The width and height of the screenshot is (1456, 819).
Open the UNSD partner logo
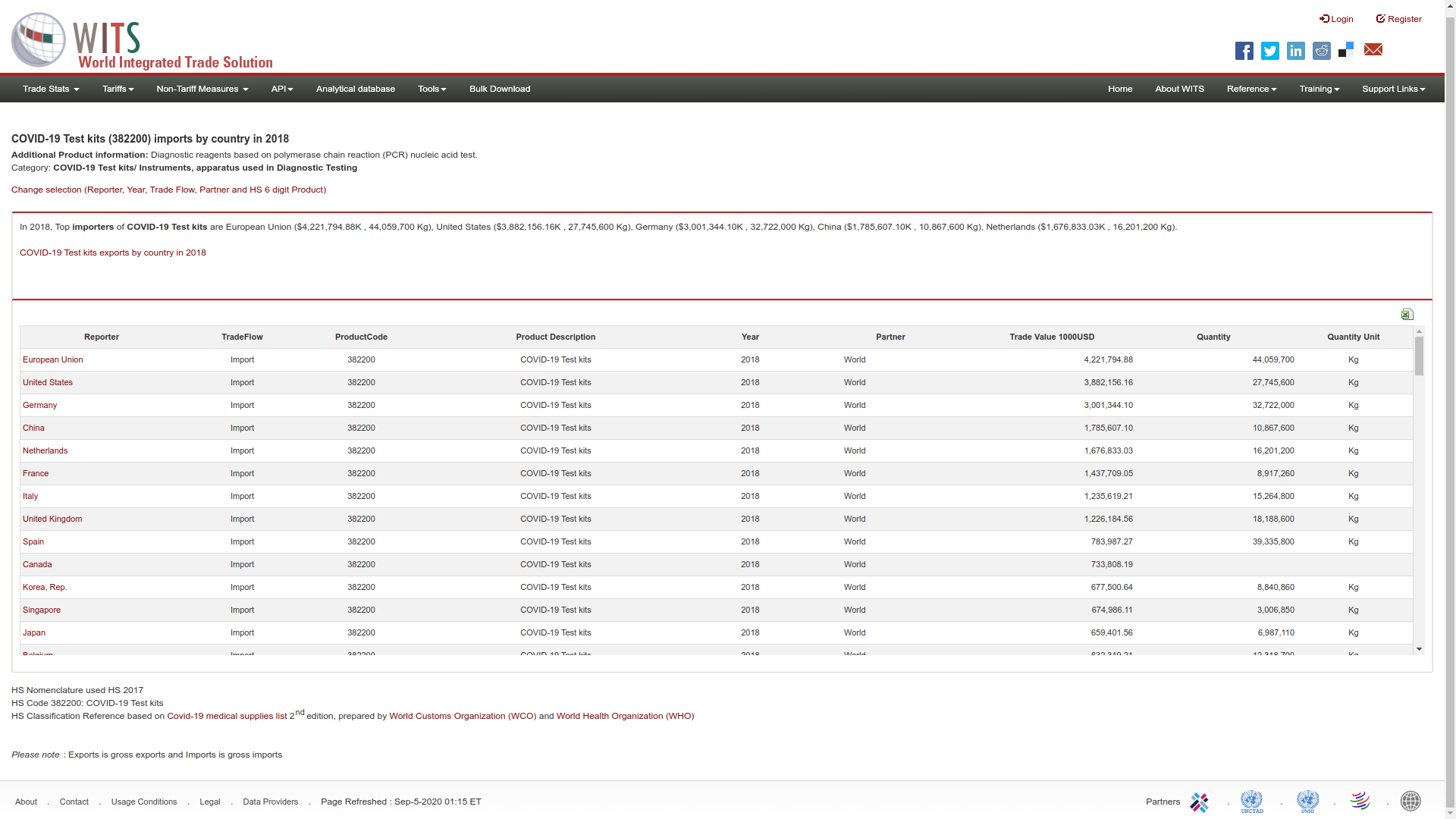[x=1307, y=802]
